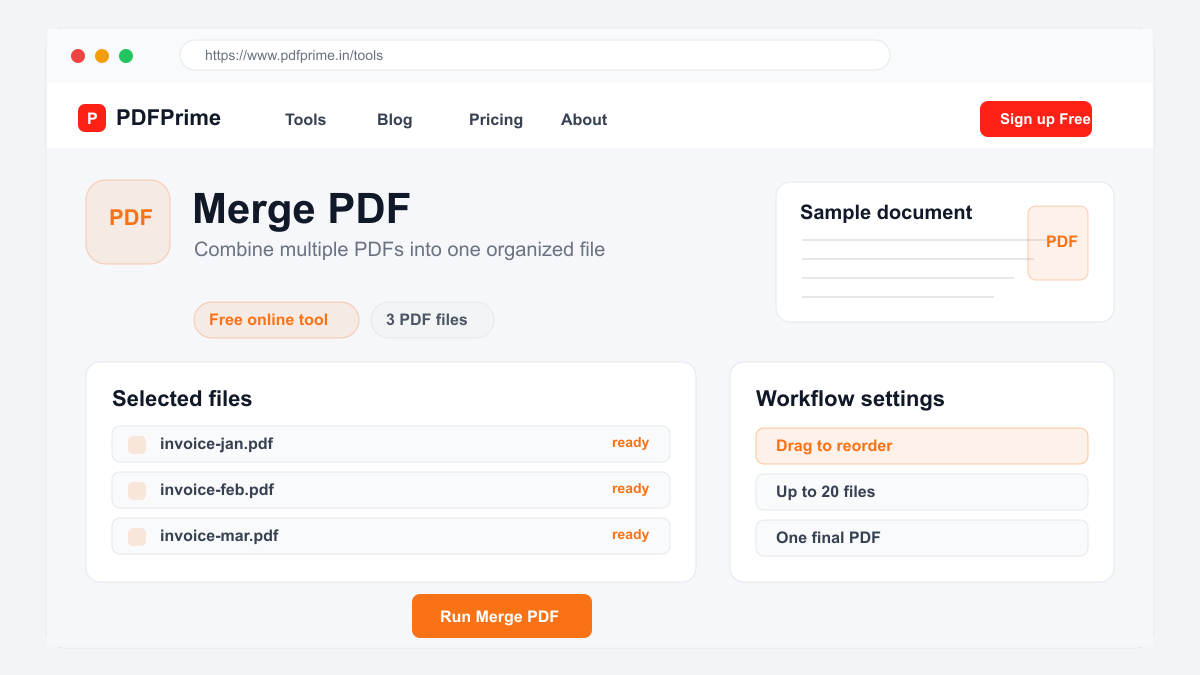Select the Drag to reorder setting
This screenshot has width=1200, height=675.
pyautogui.click(x=922, y=446)
